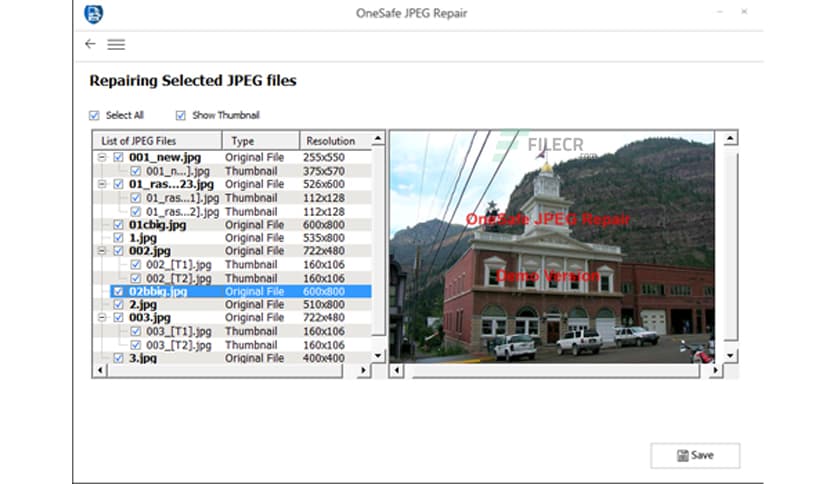Click the 526x600 resolution value

pos(324,184)
